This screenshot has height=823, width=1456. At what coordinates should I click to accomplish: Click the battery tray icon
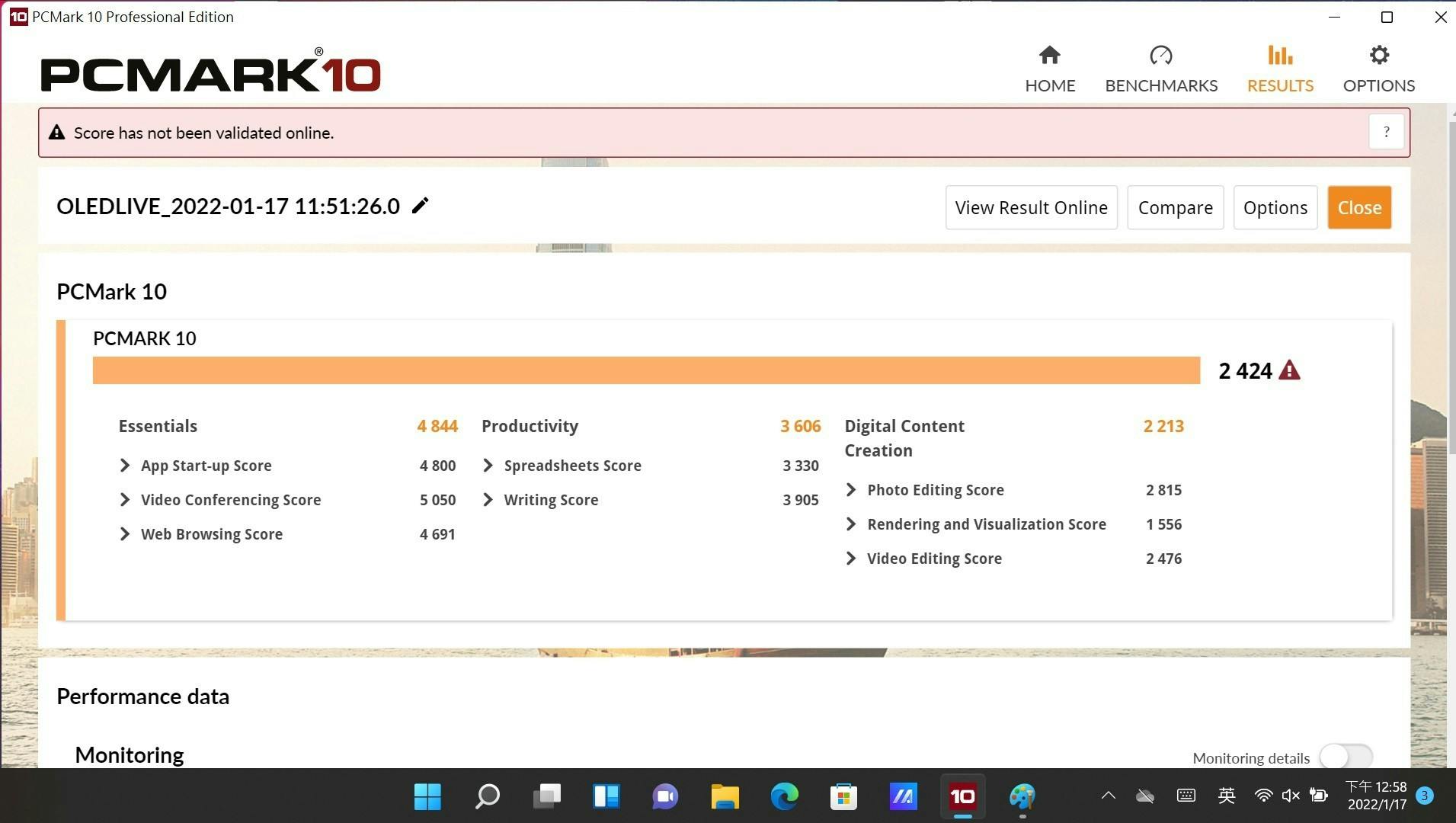[x=1319, y=796]
